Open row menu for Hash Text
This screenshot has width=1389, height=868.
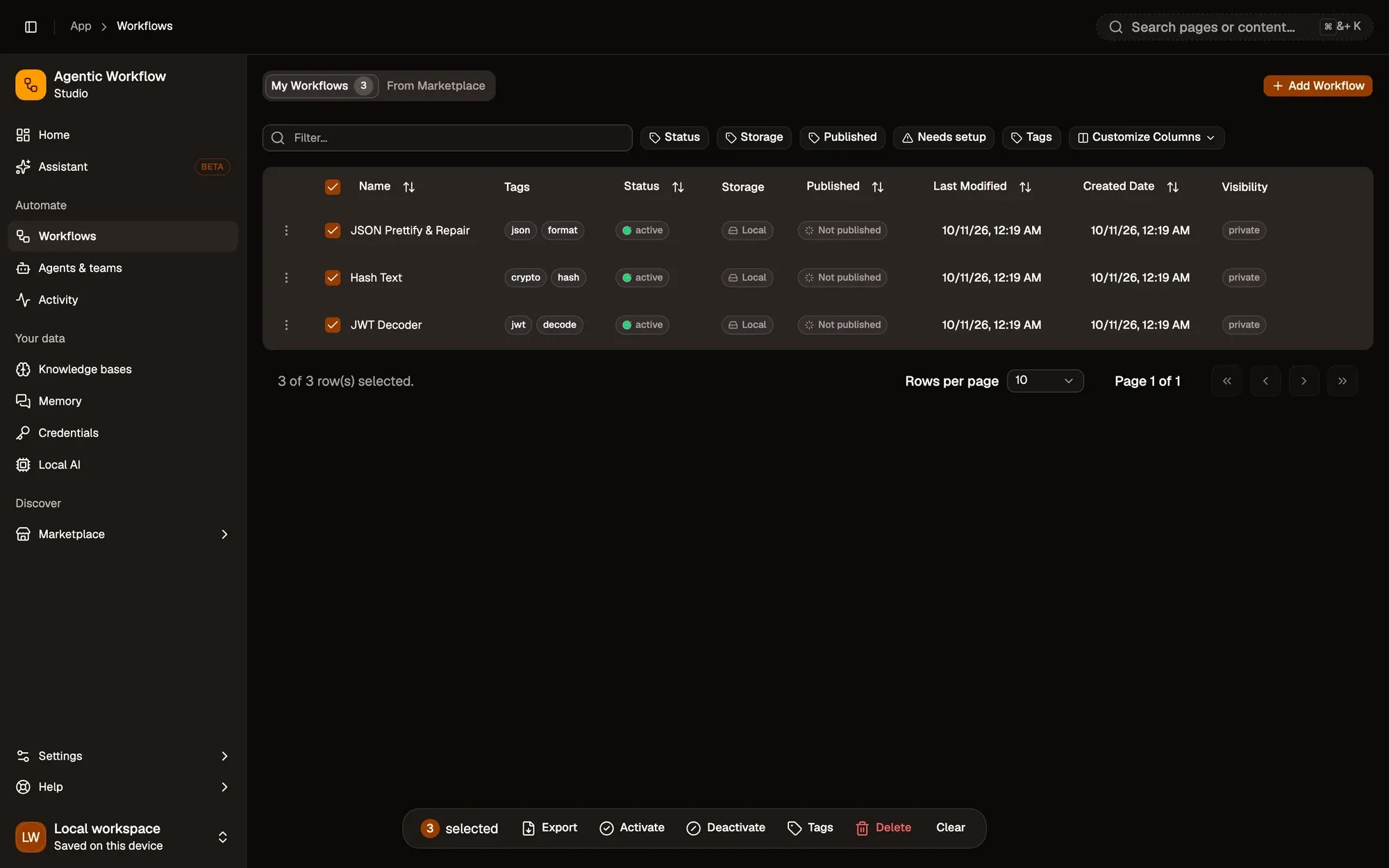286,278
